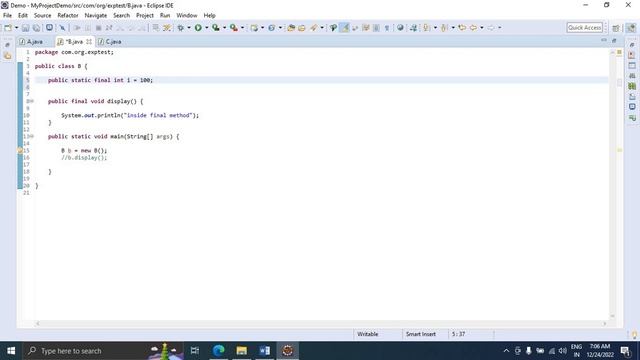Click the New Java Package icon

(254, 28)
